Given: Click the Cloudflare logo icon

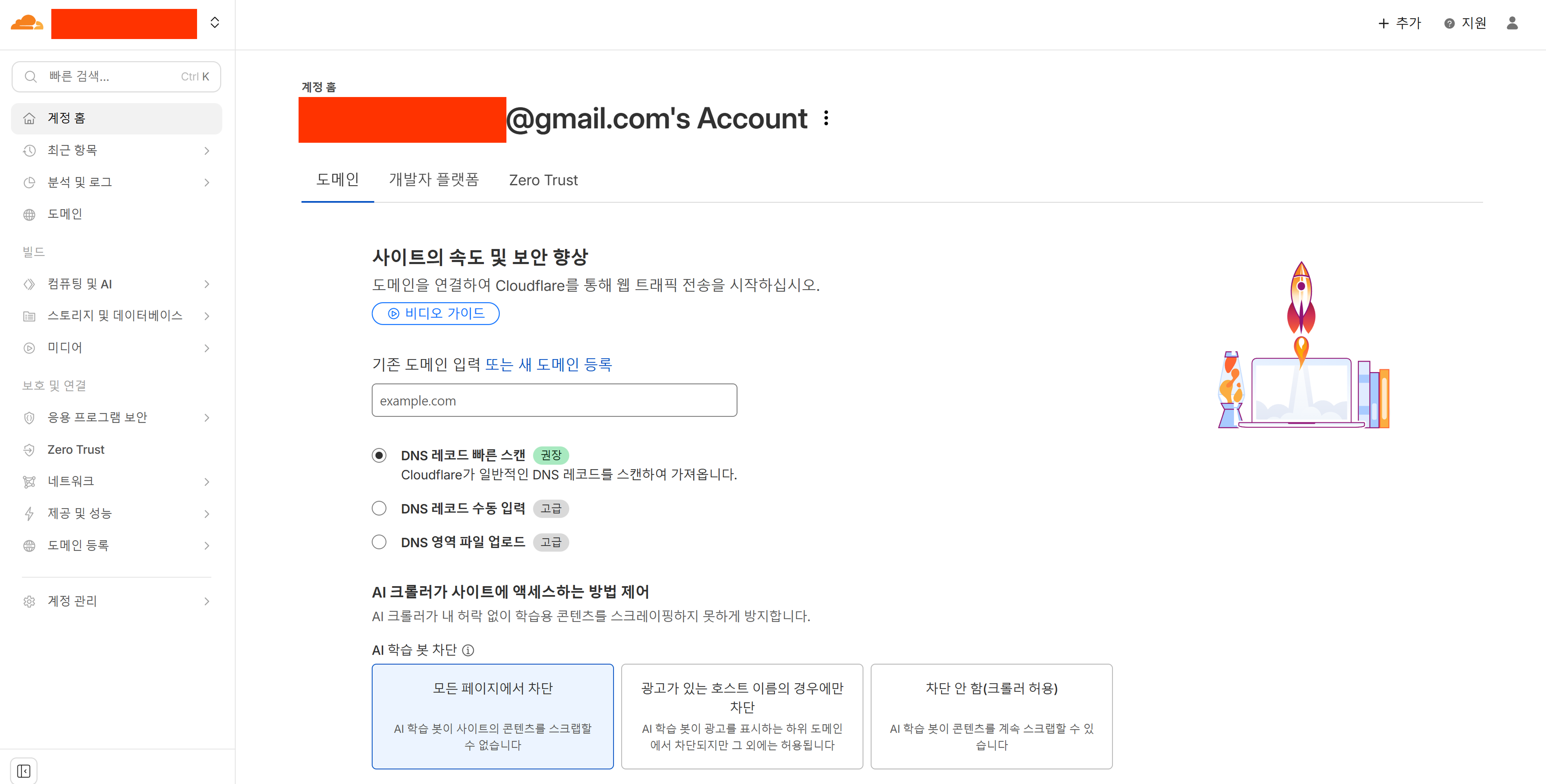Looking at the screenshot, I should click(27, 23).
